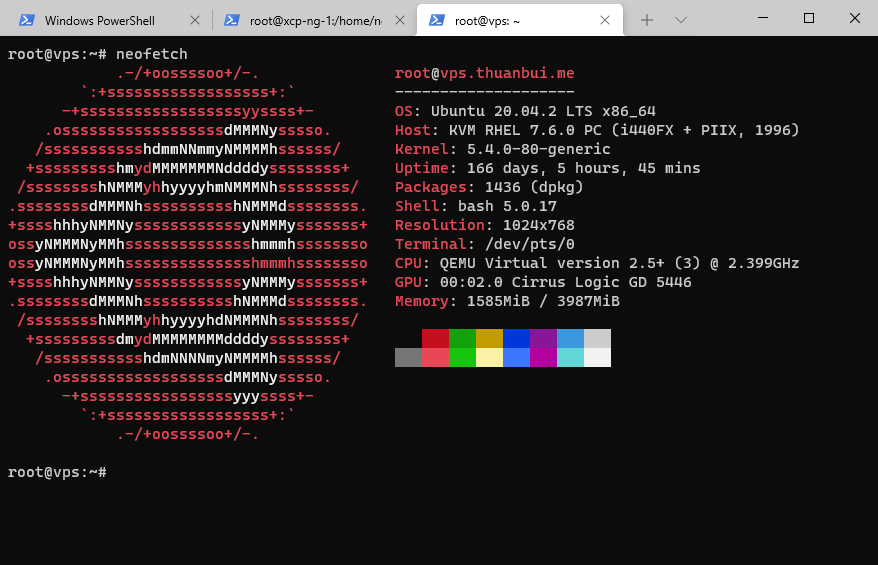Click the Terminal /dev/pts/0 line
The height and width of the screenshot is (565, 878).
485,245
